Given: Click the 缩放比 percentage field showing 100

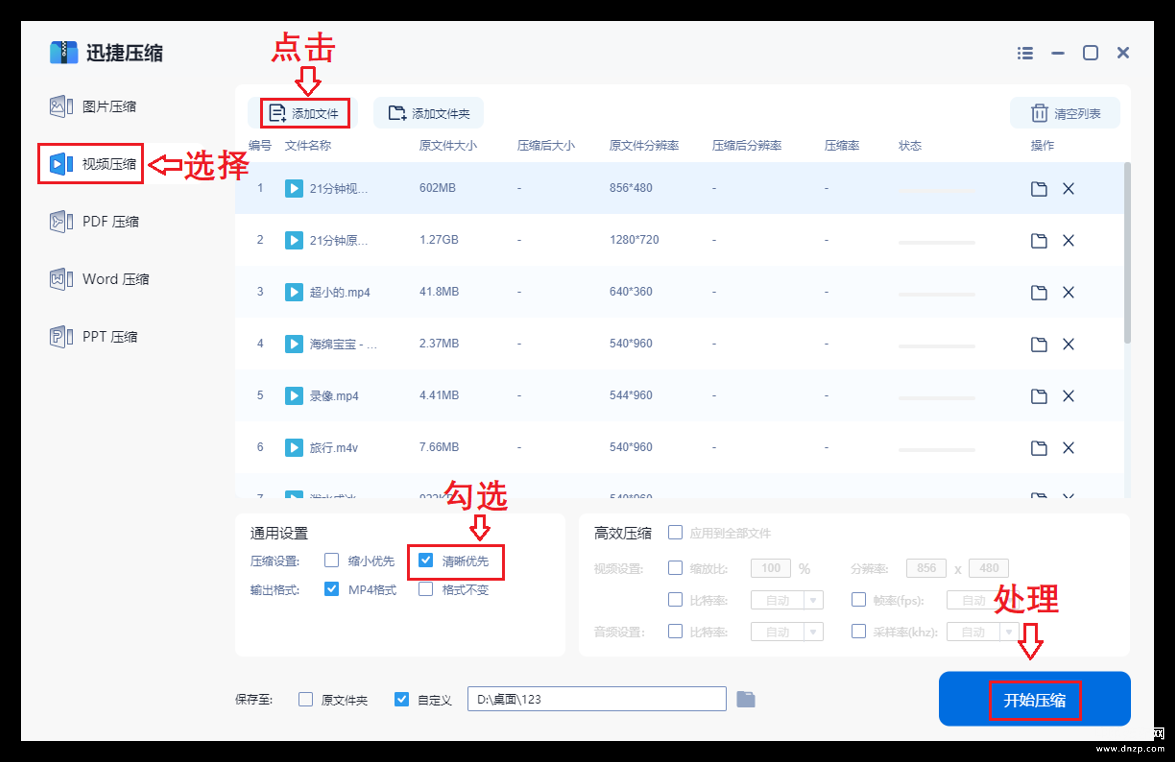Looking at the screenshot, I should [x=771, y=568].
